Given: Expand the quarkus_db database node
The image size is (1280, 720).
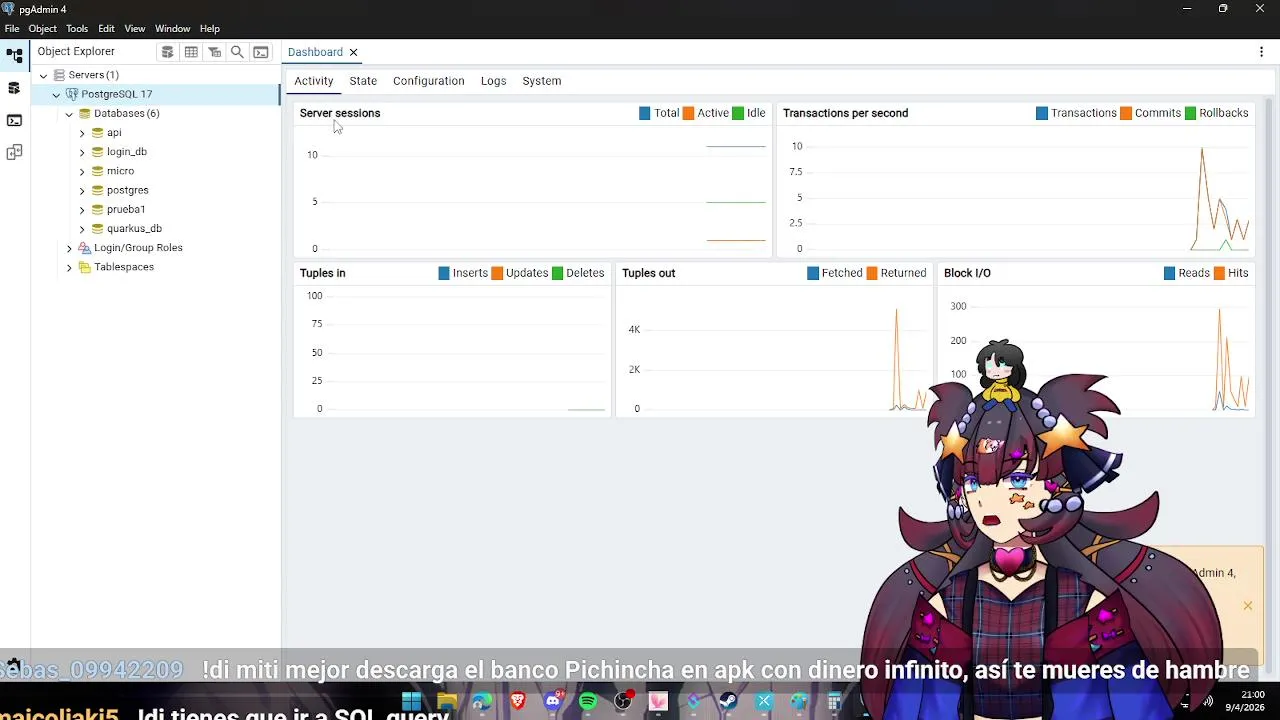Looking at the screenshot, I should pyautogui.click(x=82, y=229).
